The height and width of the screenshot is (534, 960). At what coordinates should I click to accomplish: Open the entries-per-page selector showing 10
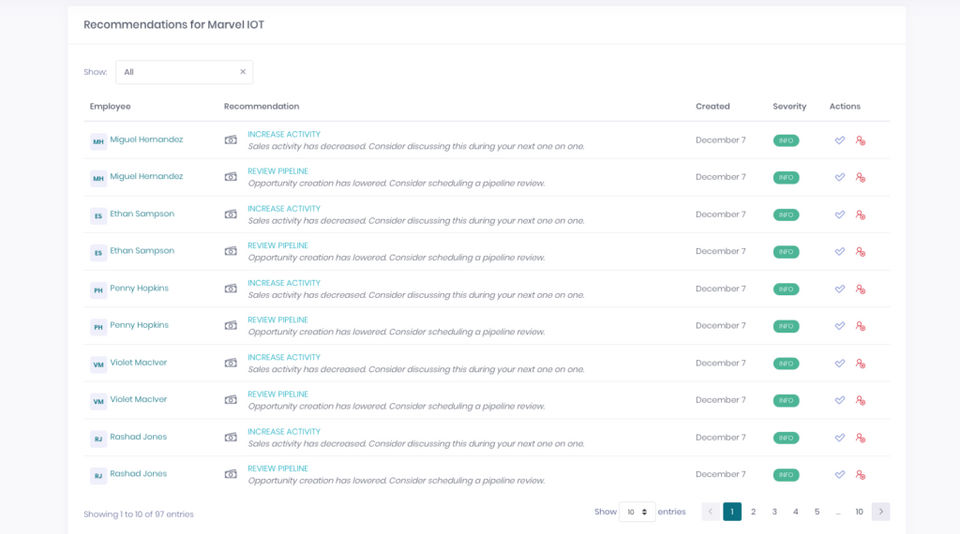pos(637,512)
